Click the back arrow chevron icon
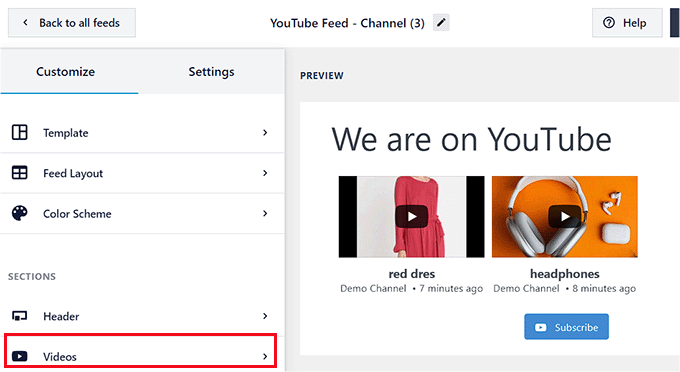 click(x=25, y=22)
